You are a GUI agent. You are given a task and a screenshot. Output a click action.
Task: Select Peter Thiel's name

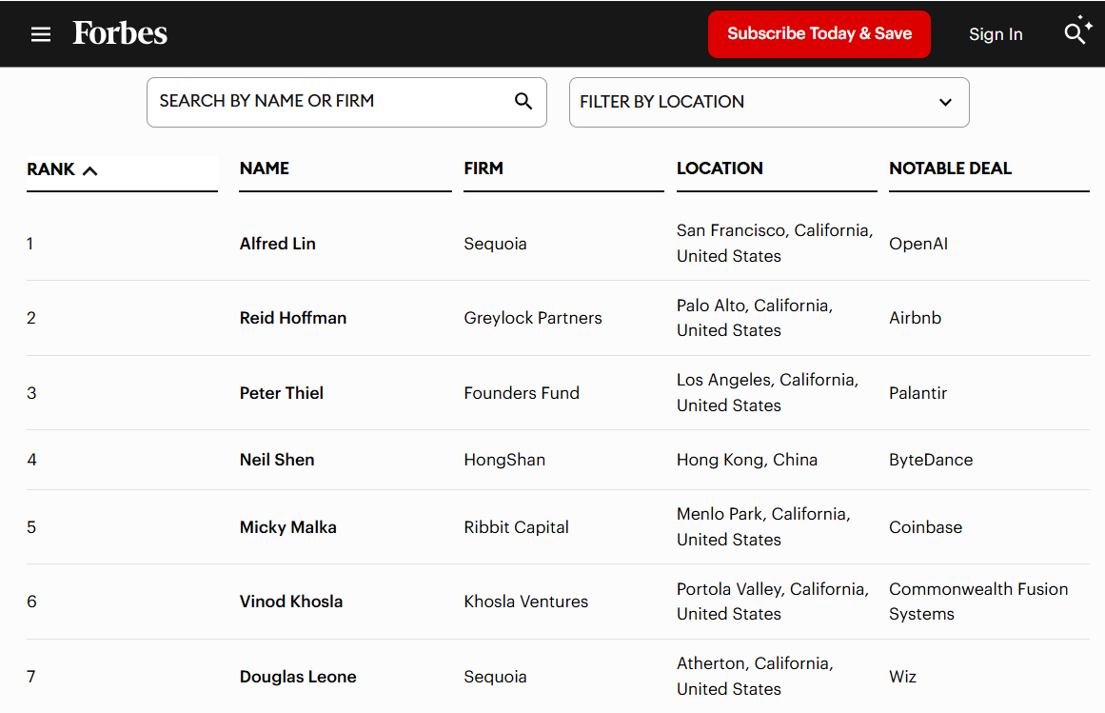tap(282, 393)
